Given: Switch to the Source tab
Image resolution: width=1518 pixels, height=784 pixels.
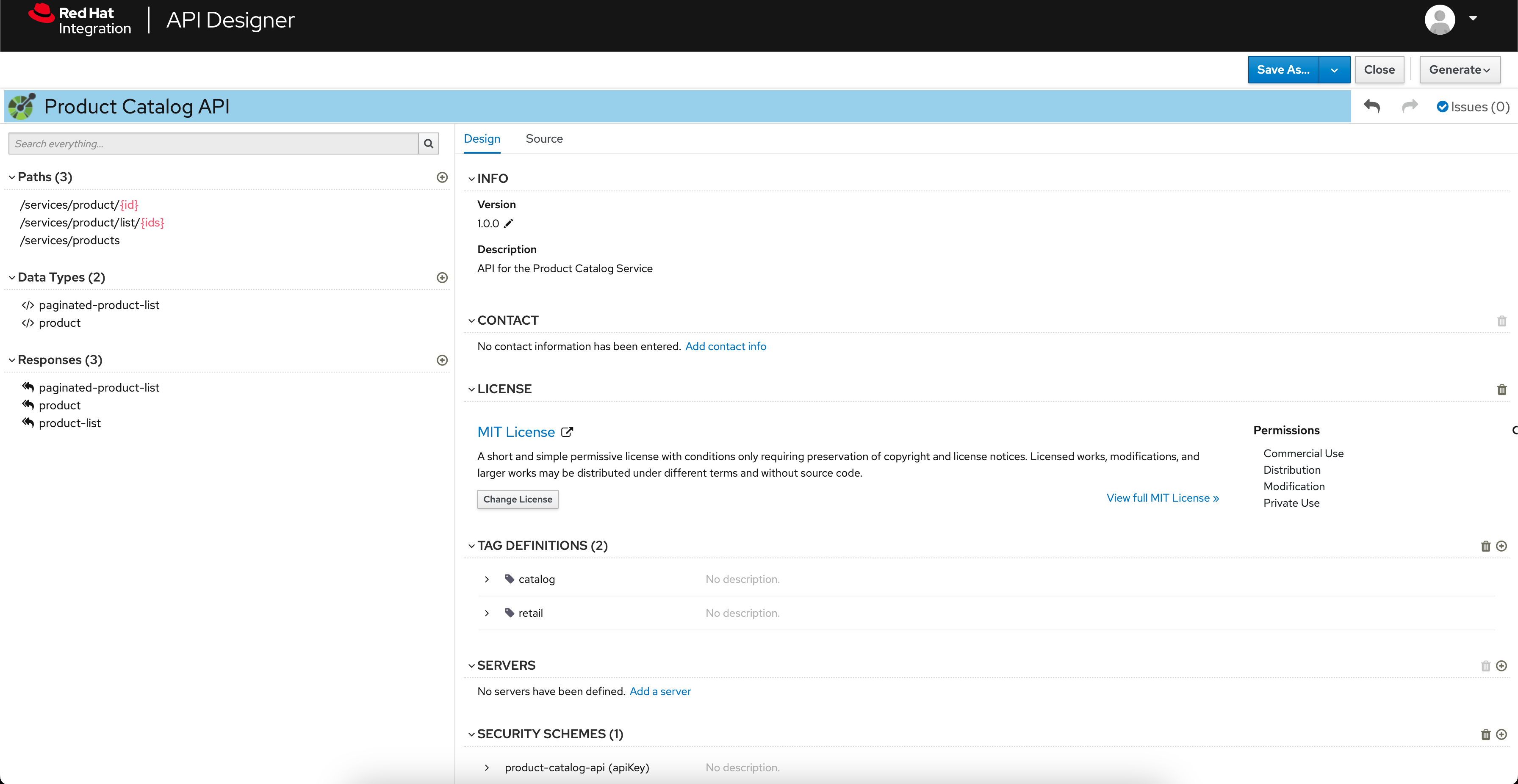Looking at the screenshot, I should point(544,138).
